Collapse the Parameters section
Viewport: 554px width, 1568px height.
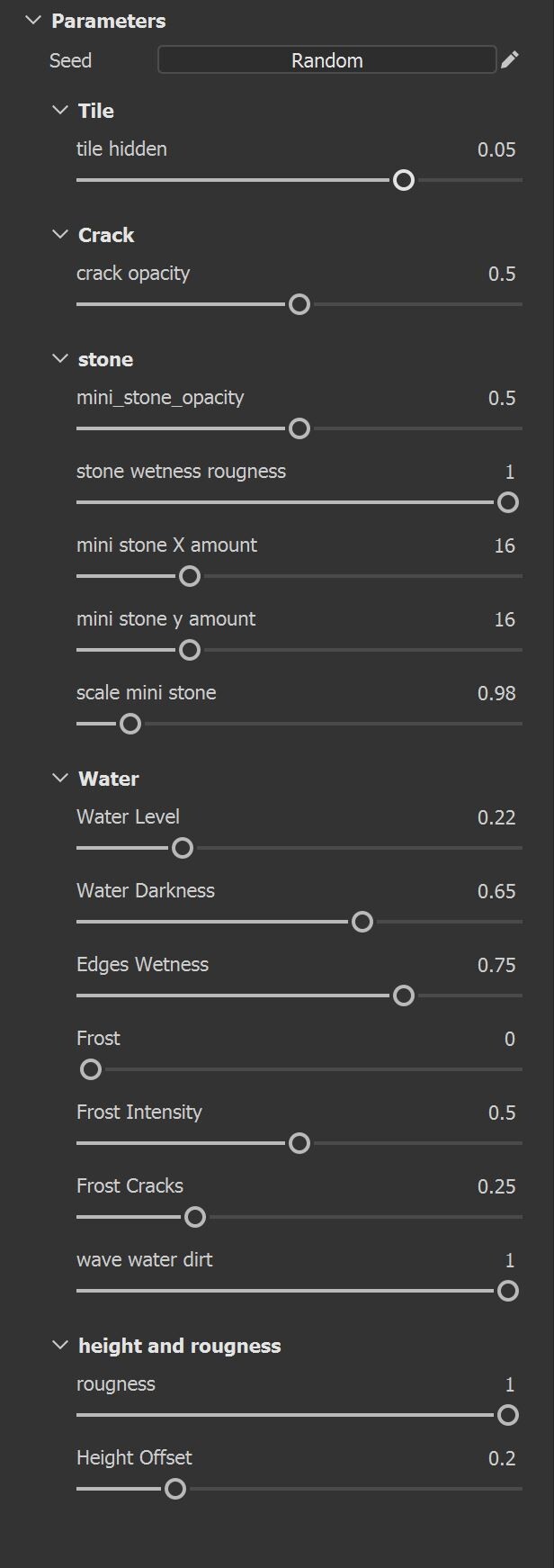[33, 21]
